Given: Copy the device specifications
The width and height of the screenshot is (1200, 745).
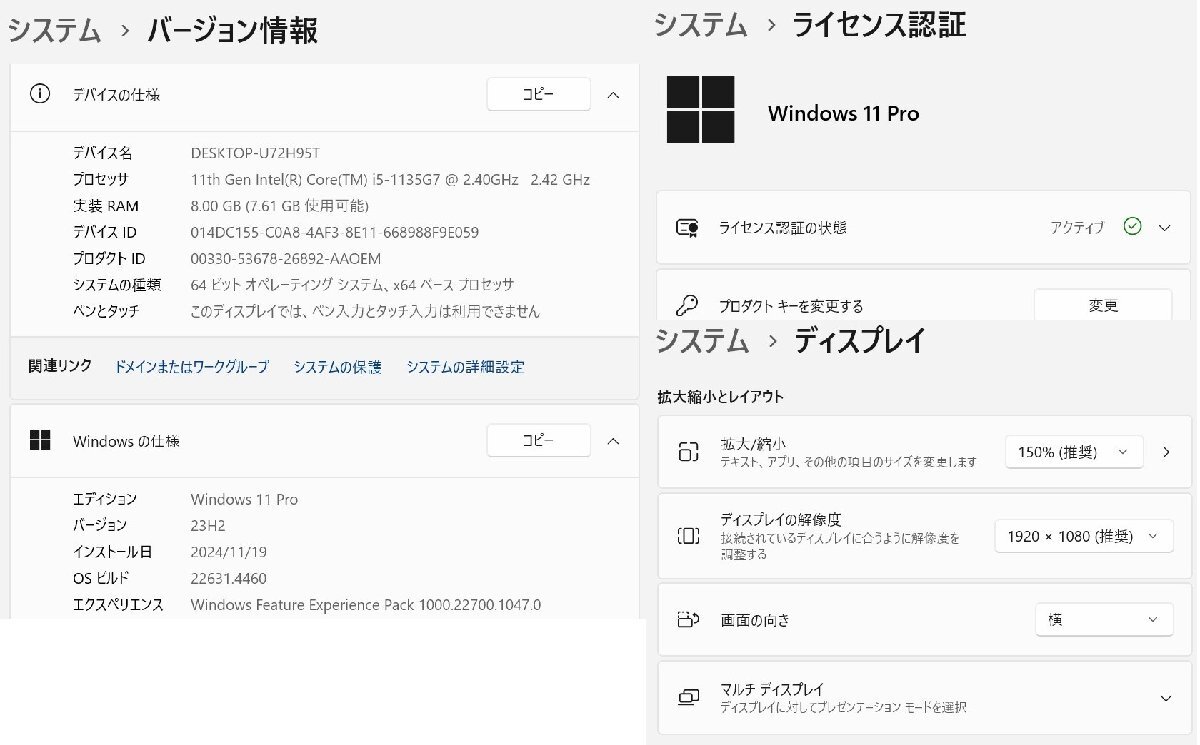Looking at the screenshot, I should pyautogui.click(x=538, y=94).
